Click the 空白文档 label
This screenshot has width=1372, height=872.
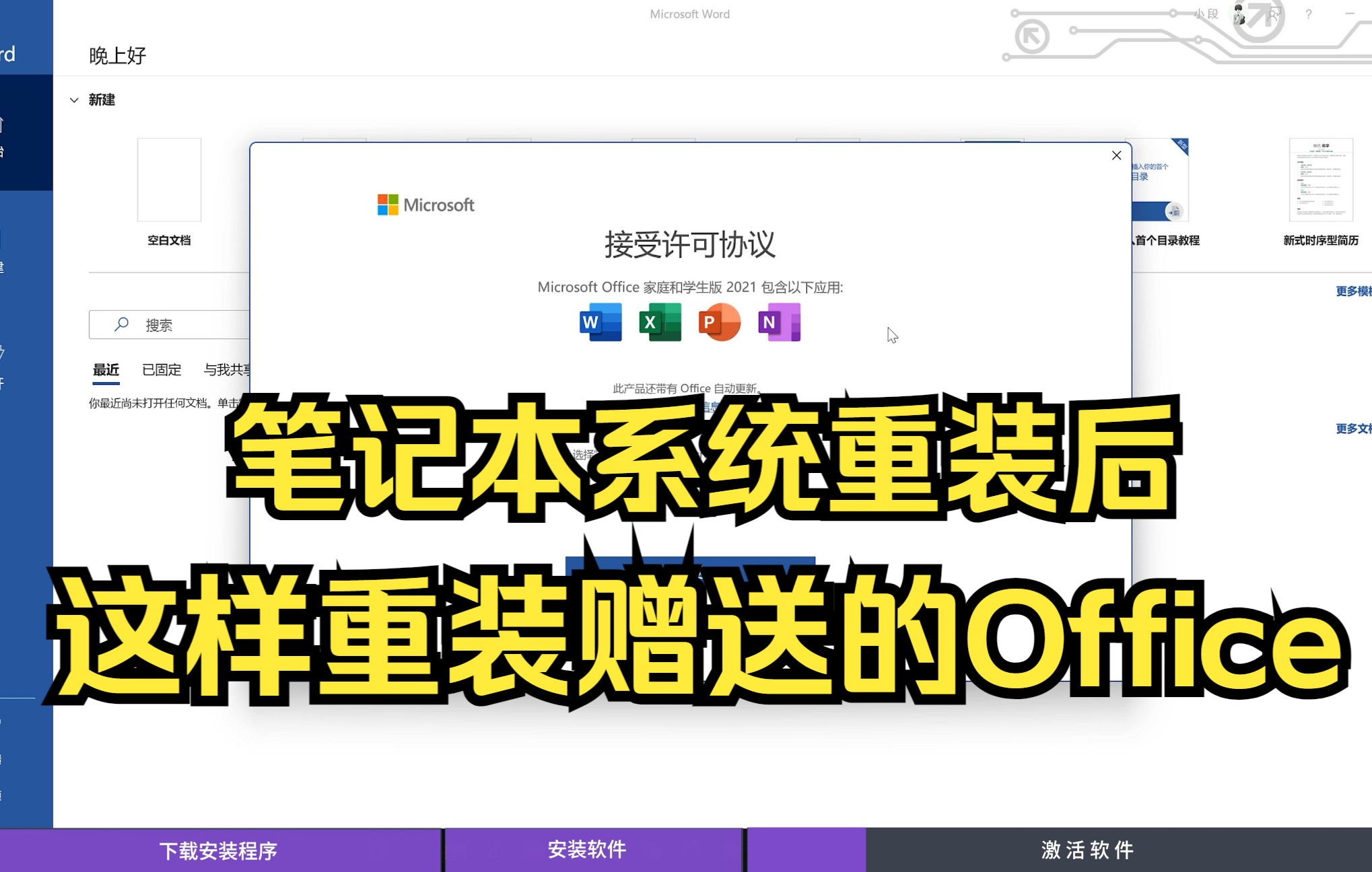coord(169,240)
